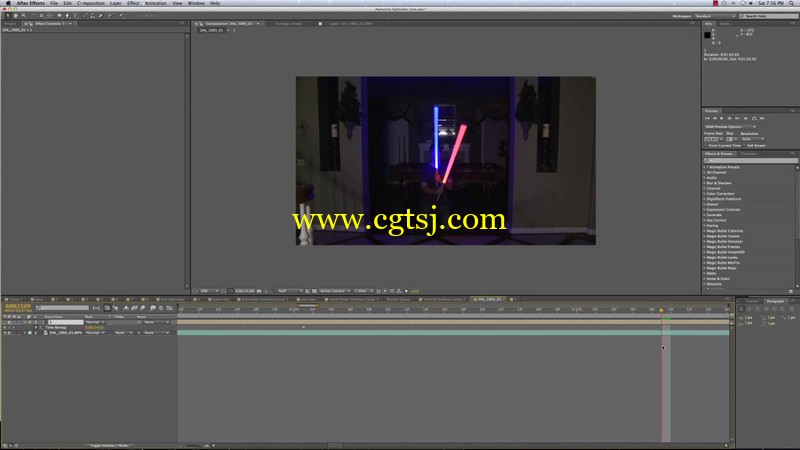Switch to the Paragraph panel tab
The height and width of the screenshot is (450, 800).
point(775,301)
